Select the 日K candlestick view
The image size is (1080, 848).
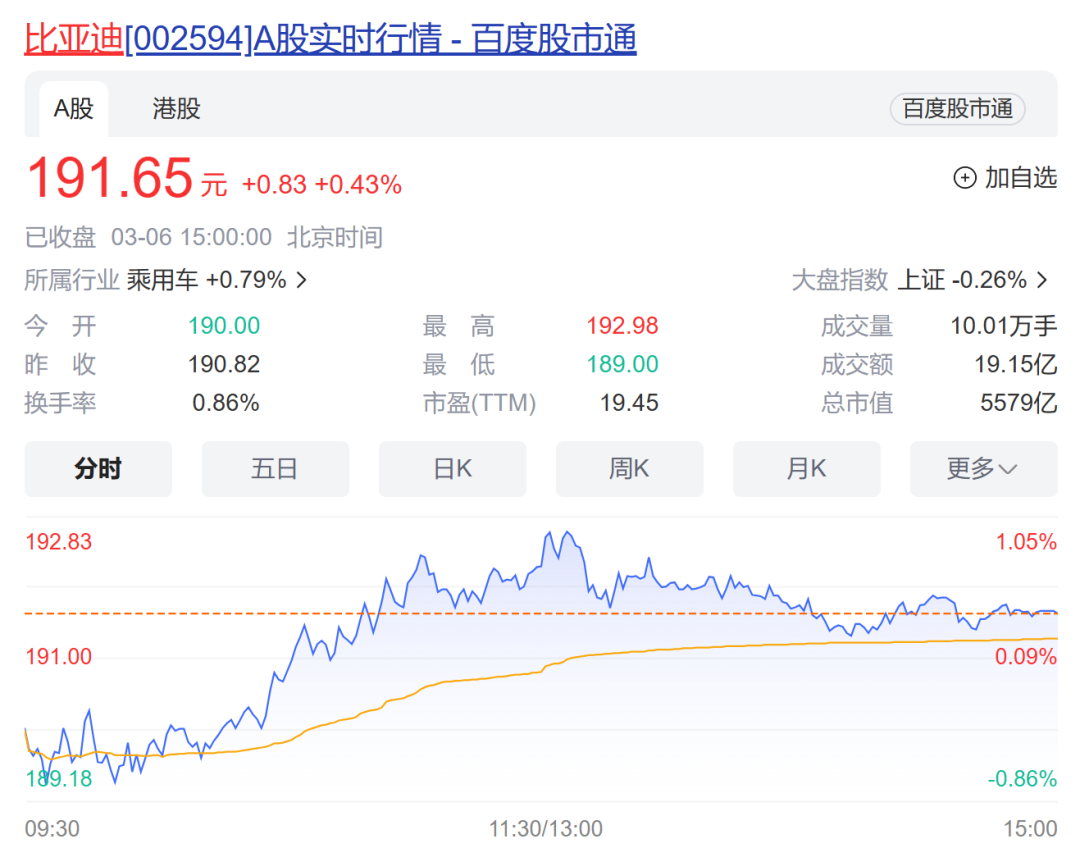point(452,468)
